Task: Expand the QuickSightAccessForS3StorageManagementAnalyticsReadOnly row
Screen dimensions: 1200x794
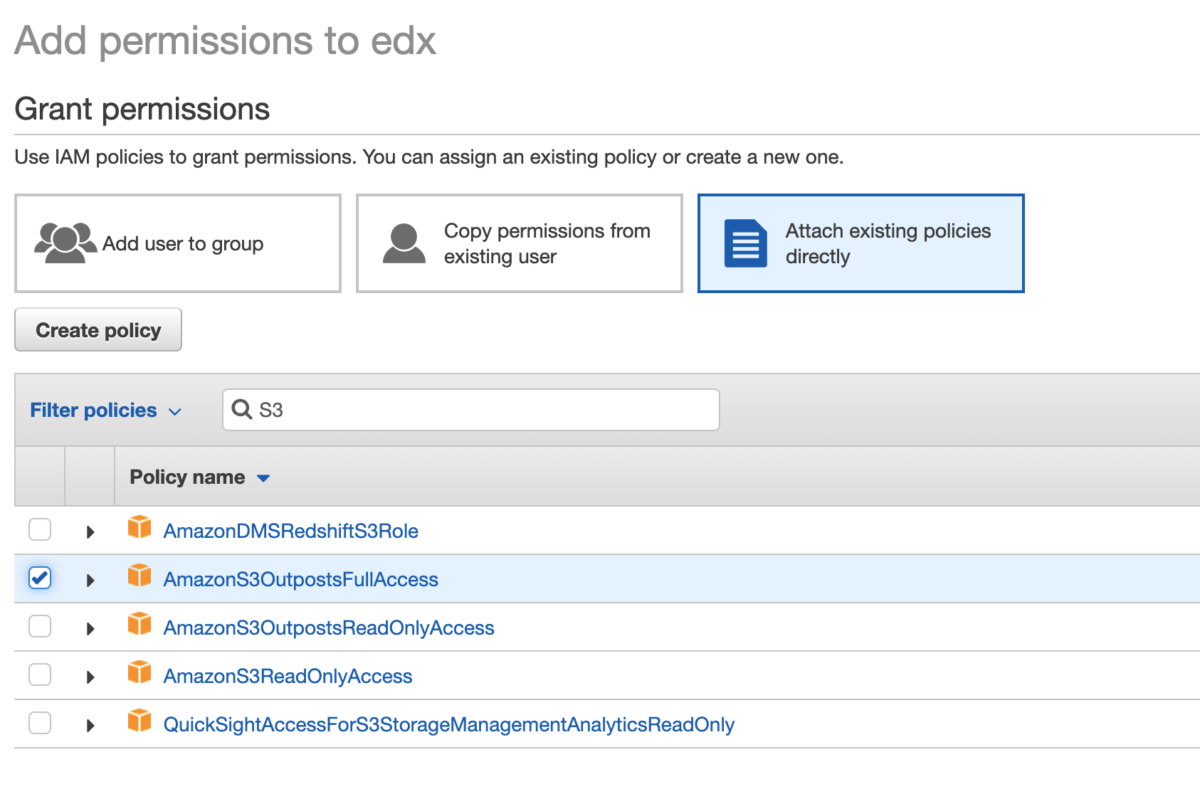Action: coord(90,725)
